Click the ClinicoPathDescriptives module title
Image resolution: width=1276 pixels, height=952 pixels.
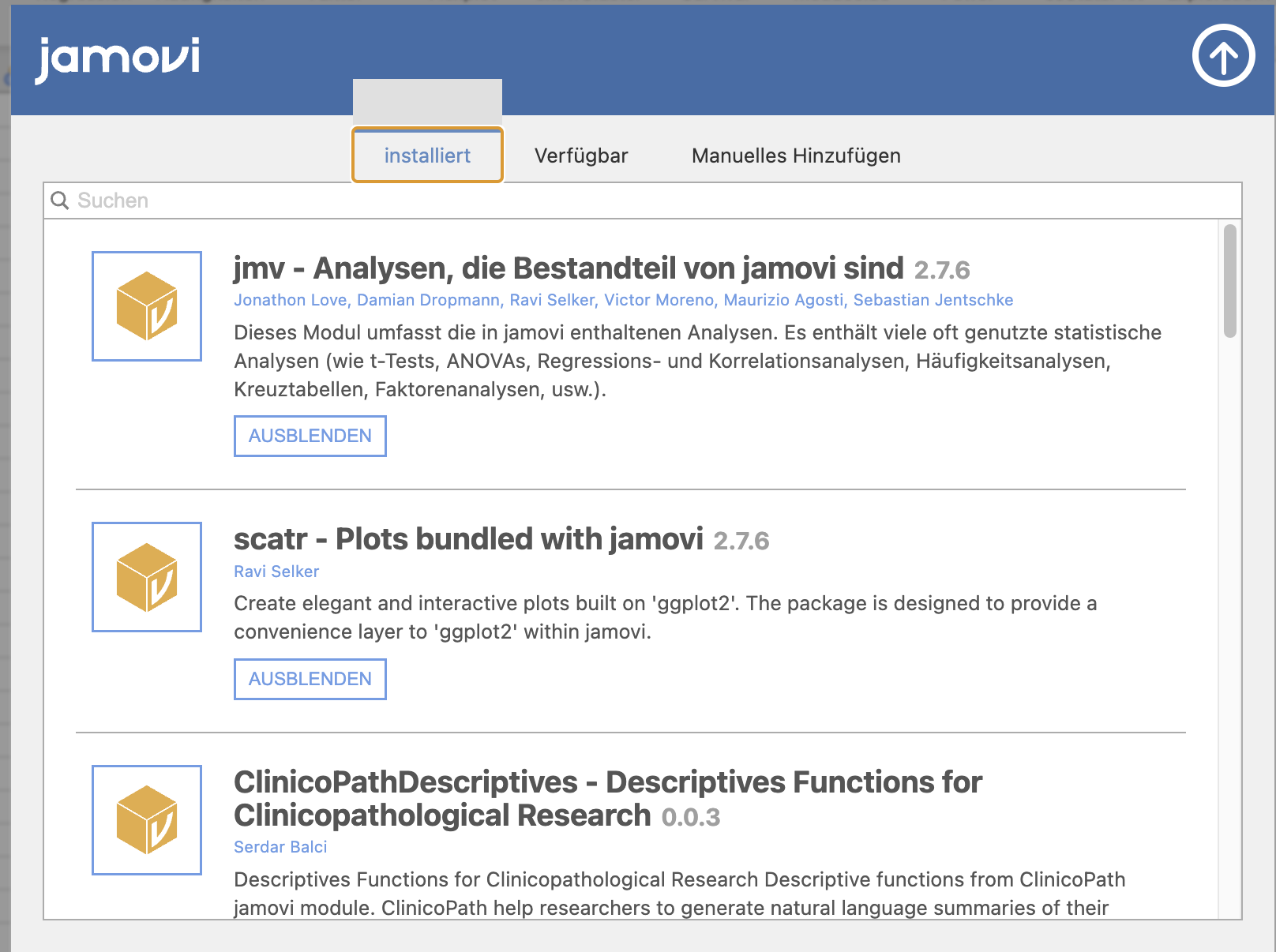[x=608, y=799]
